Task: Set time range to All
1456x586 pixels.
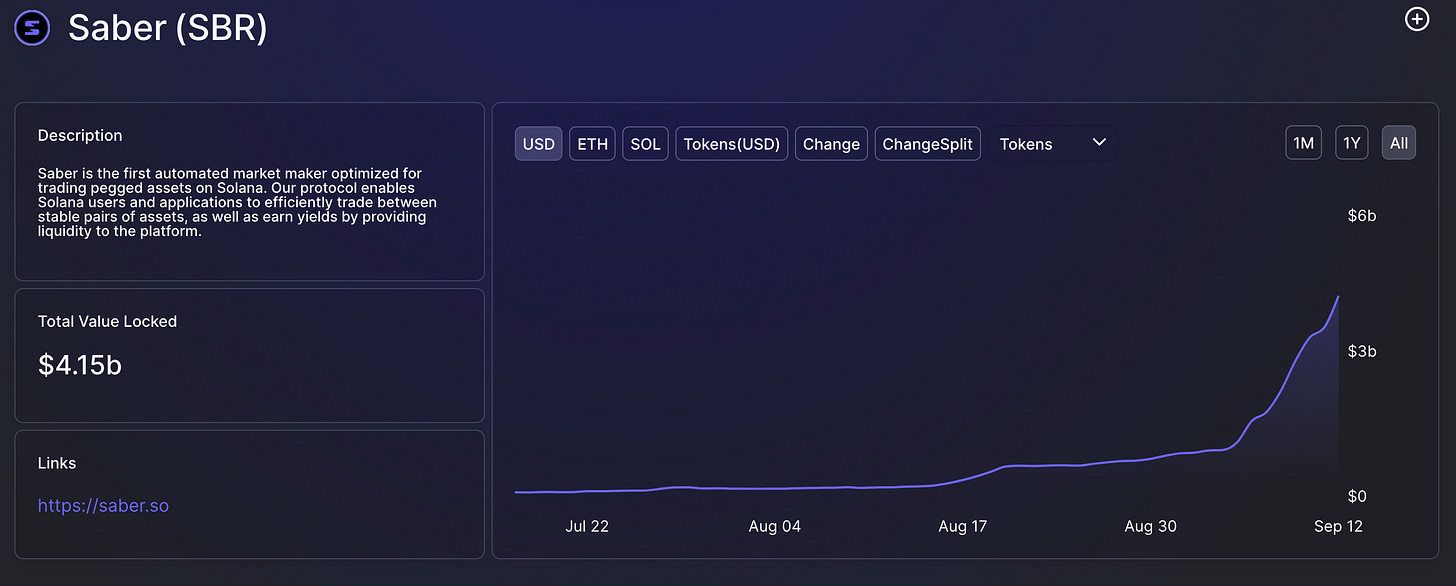Action: click(x=1399, y=143)
